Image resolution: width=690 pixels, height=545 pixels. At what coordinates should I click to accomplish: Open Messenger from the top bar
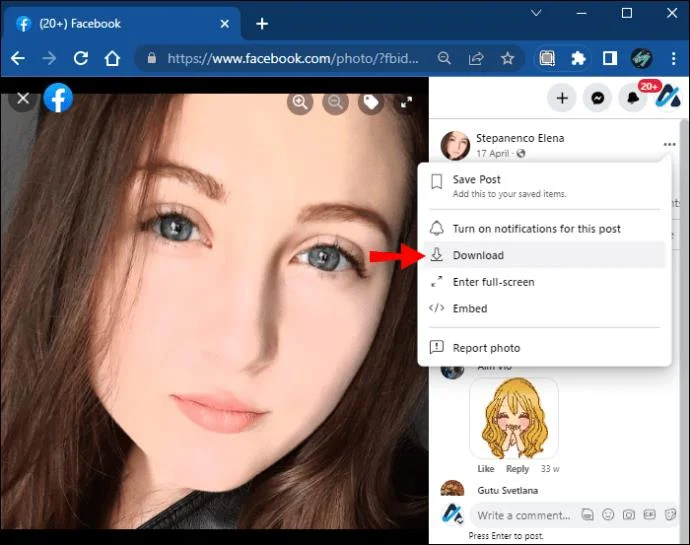coord(597,98)
